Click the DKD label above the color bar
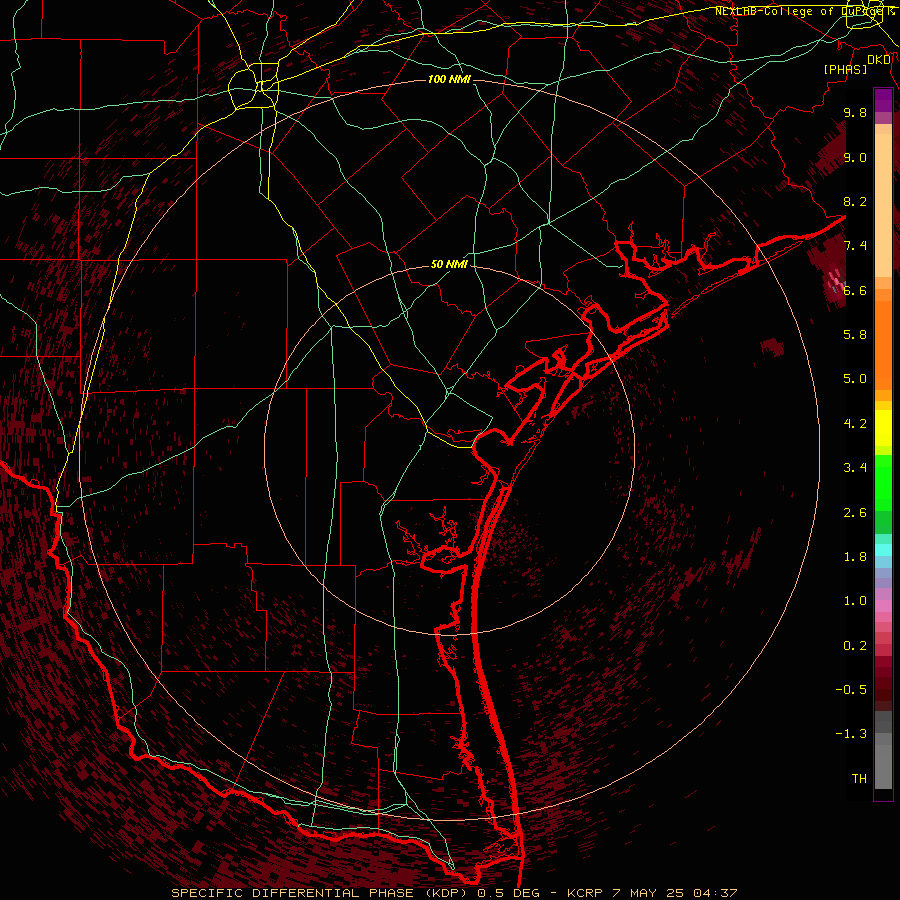 tap(879, 60)
